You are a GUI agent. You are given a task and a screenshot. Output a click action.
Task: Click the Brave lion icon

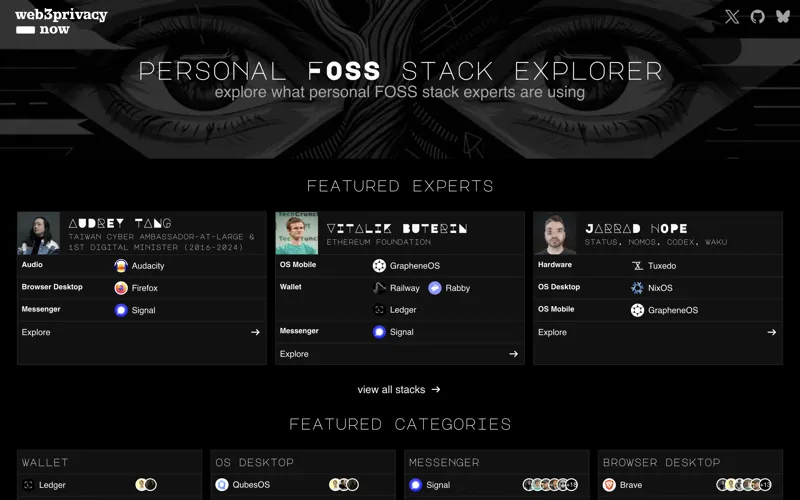(609, 485)
